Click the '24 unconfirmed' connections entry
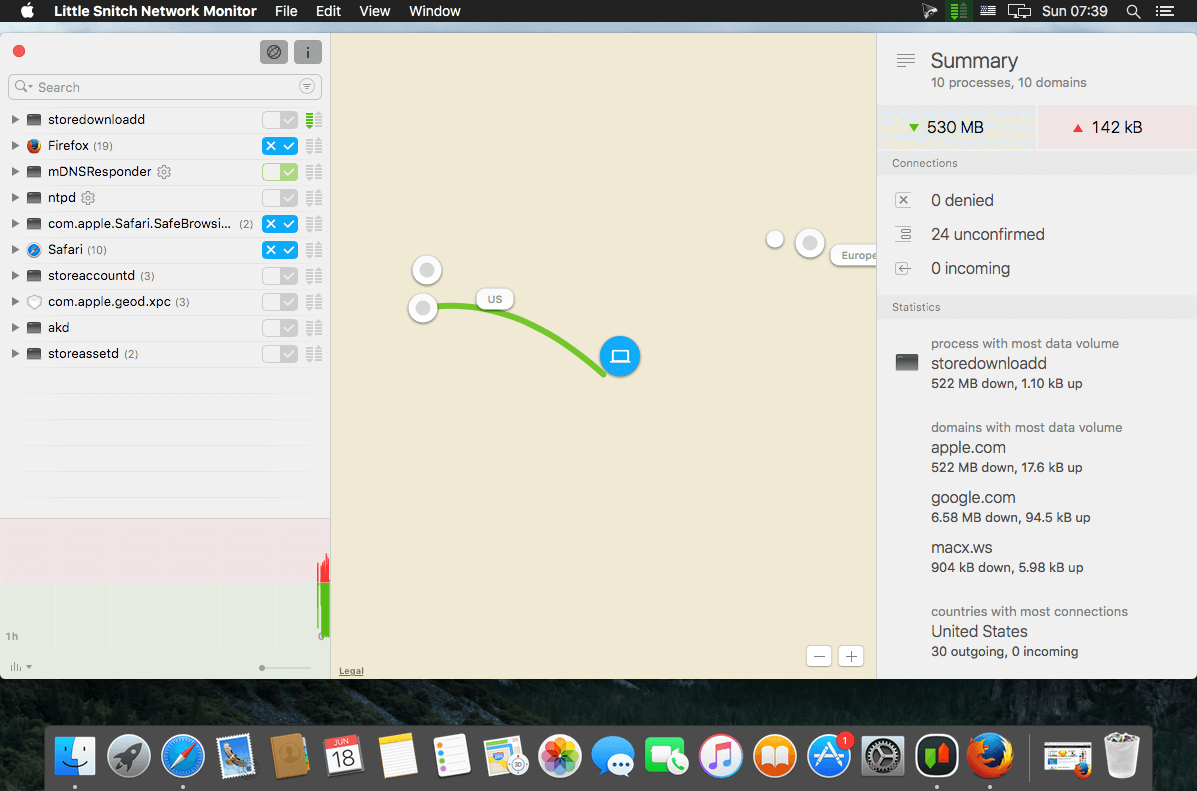 click(987, 234)
